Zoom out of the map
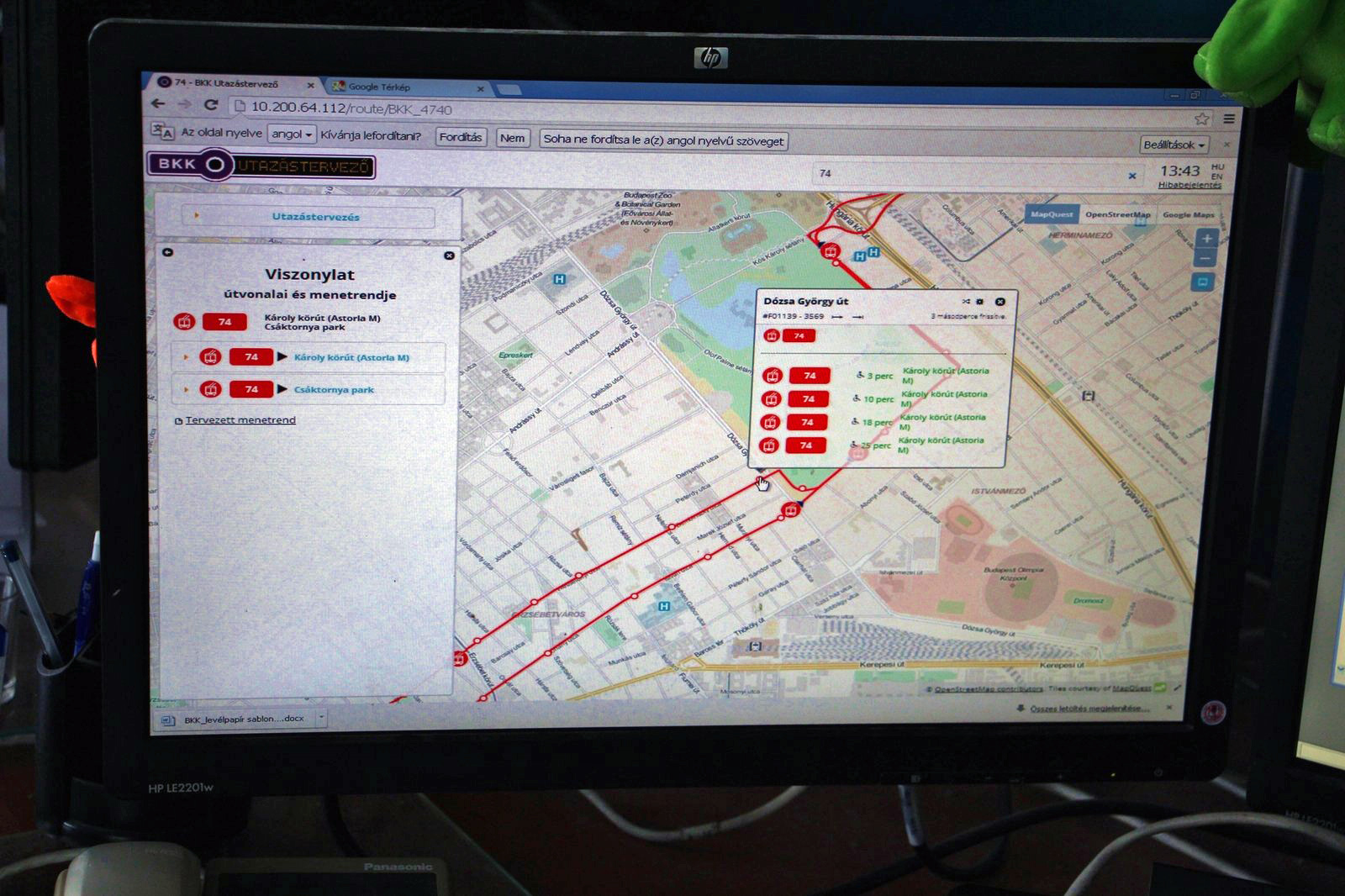 click(x=1206, y=258)
